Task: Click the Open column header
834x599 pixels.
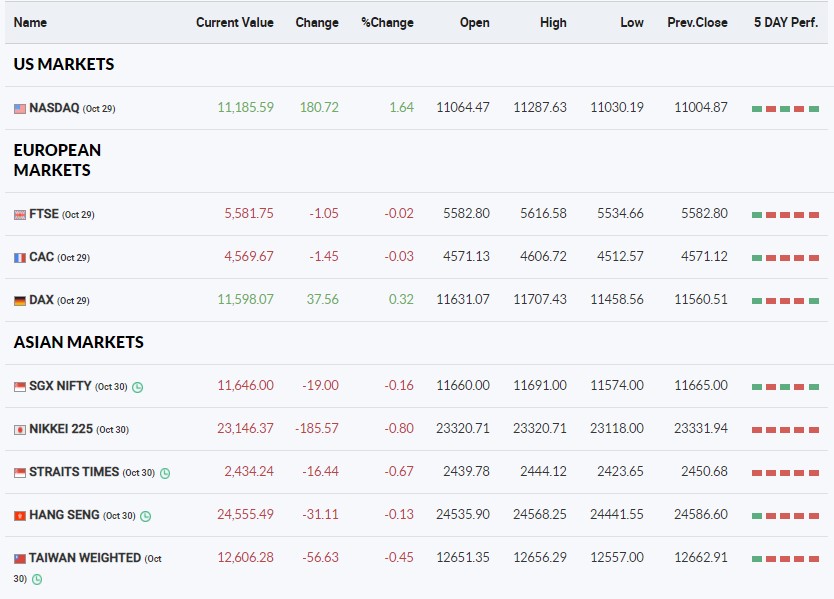Action: (474, 22)
